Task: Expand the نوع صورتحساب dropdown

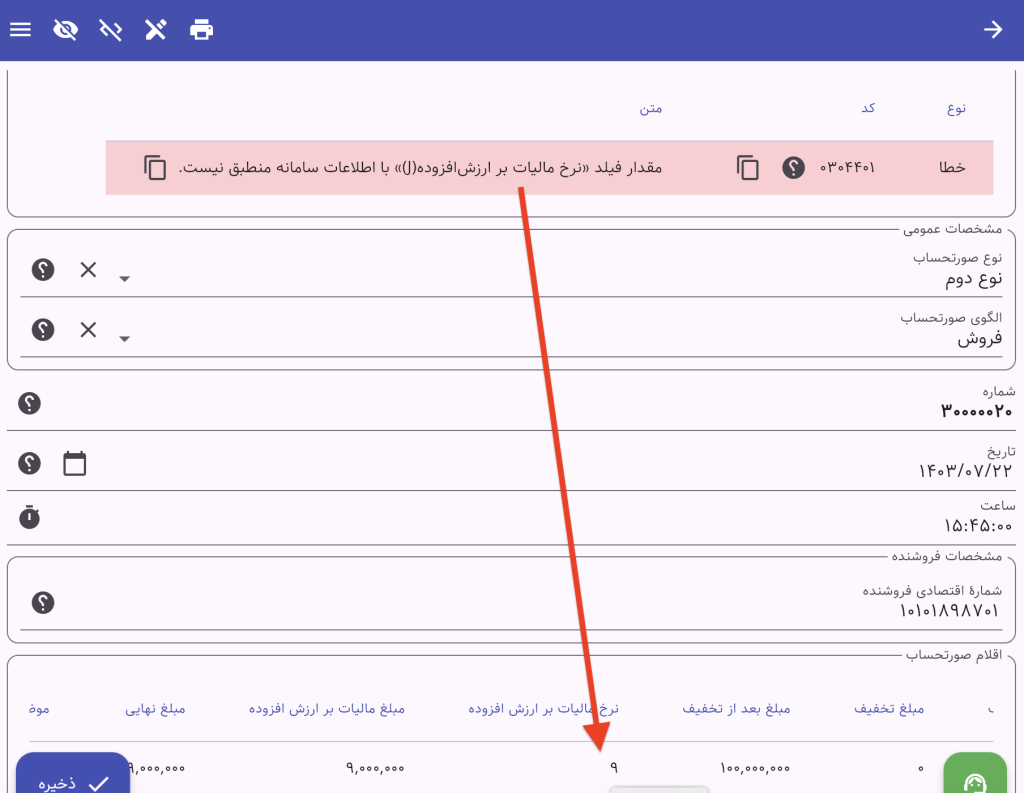Action: tap(124, 279)
